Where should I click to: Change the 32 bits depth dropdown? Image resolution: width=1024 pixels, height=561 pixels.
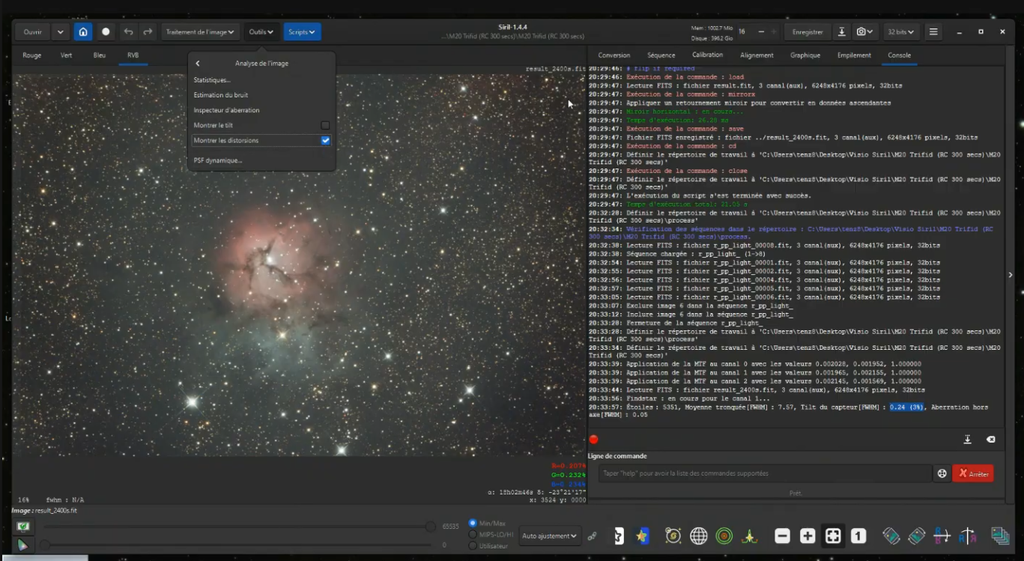tap(901, 31)
